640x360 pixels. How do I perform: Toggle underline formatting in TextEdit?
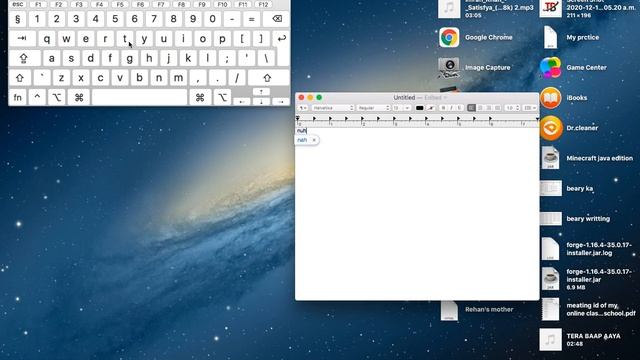[x=459, y=108]
